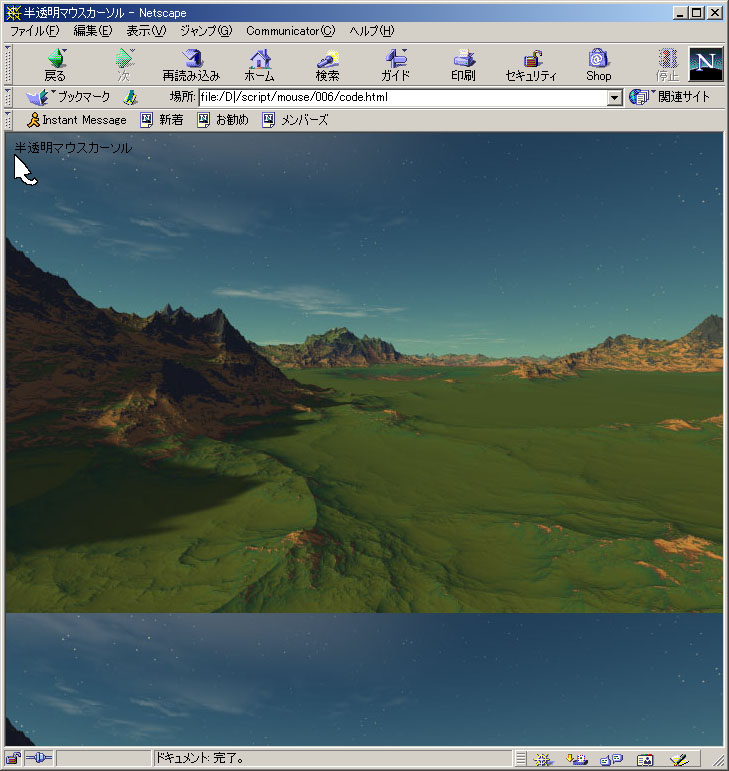Open Security (セキュリティ) icon
The width and height of the screenshot is (729, 771).
tap(531, 65)
